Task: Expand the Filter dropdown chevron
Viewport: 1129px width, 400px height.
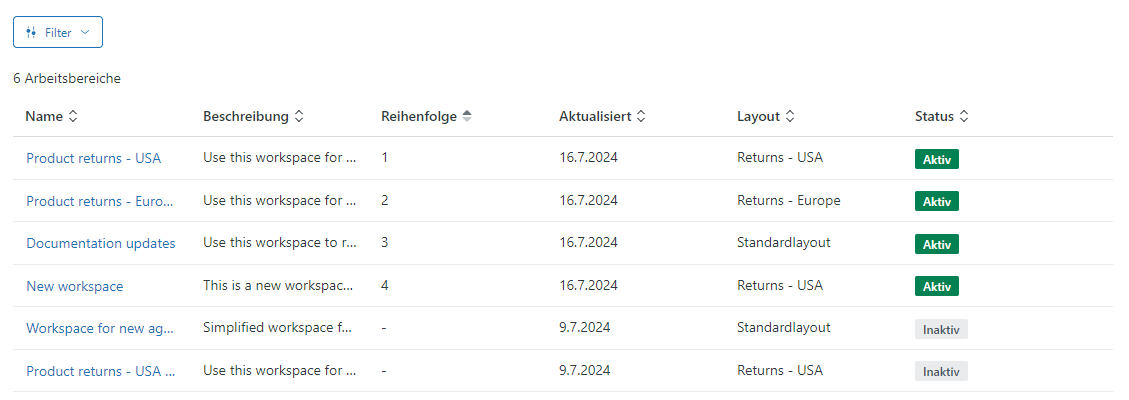Action: pyautogui.click(x=85, y=32)
